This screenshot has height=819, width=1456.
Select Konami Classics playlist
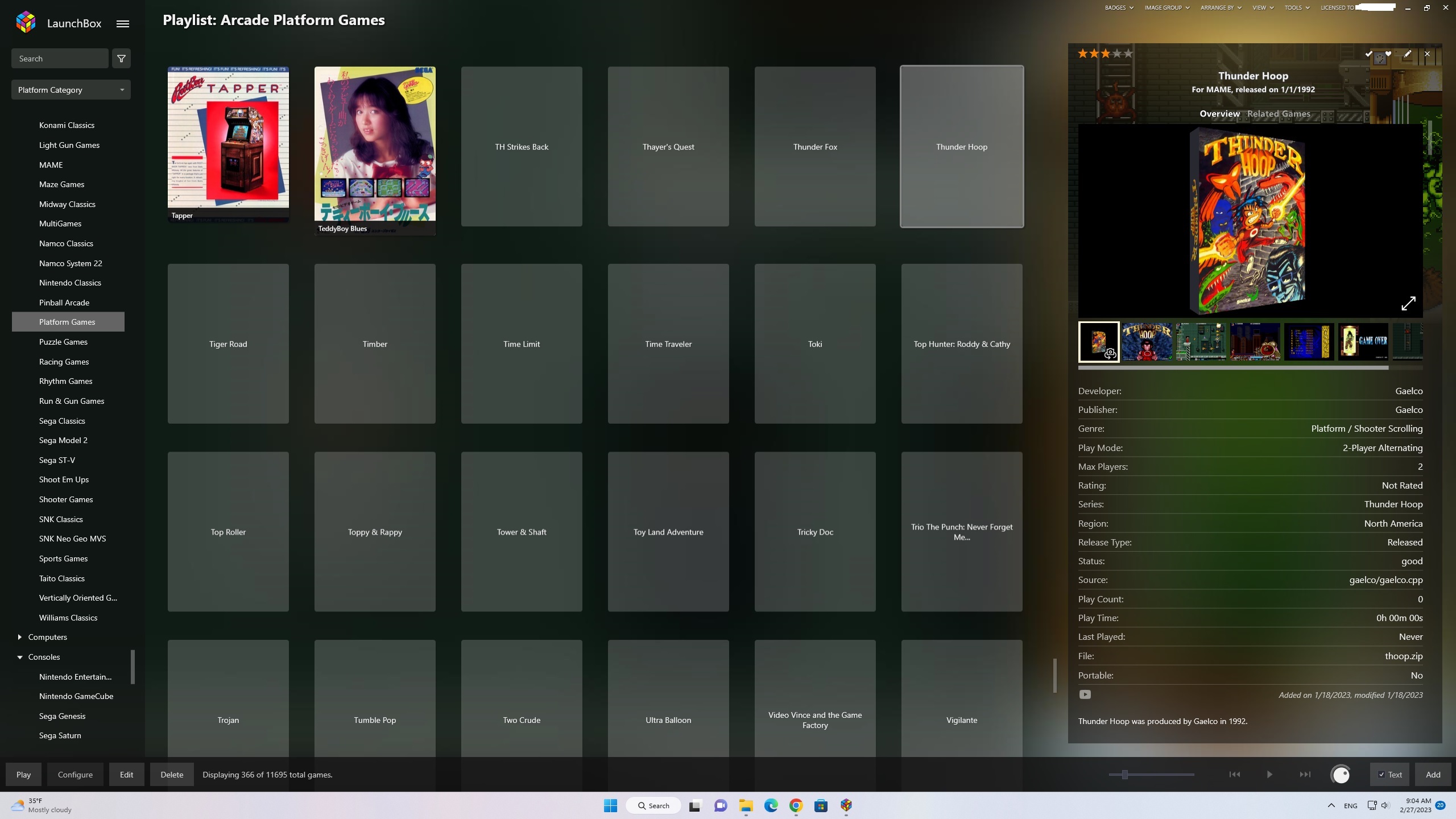coord(67,125)
